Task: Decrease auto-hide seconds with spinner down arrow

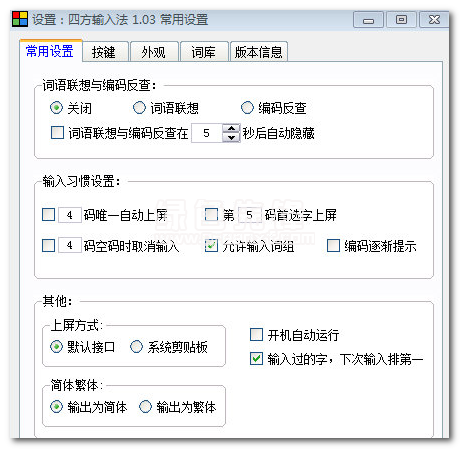Action: point(231,137)
